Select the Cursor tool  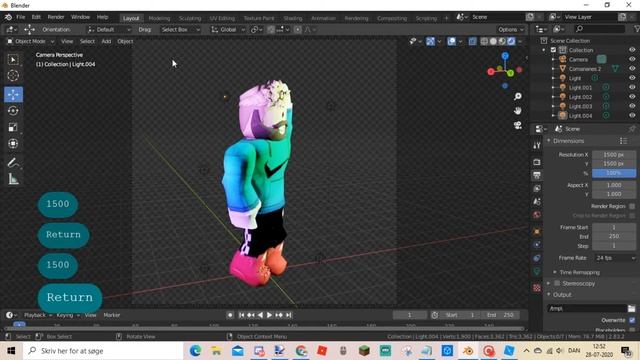pyautogui.click(x=13, y=76)
